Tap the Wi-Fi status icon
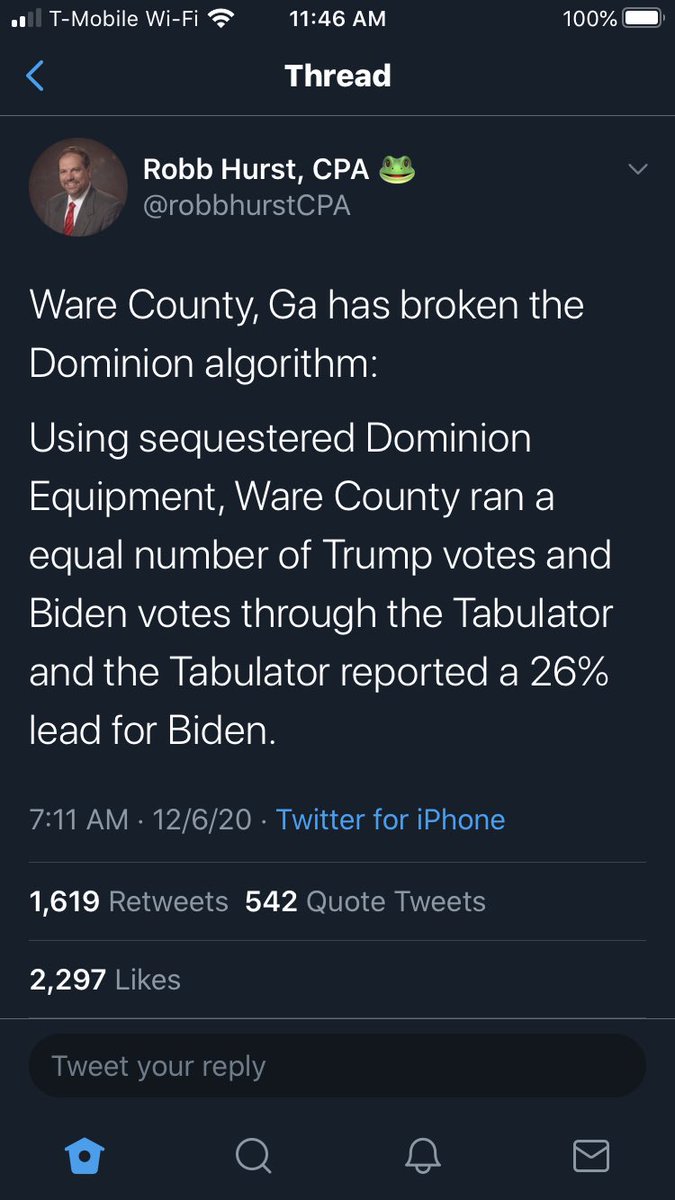 click(x=222, y=18)
